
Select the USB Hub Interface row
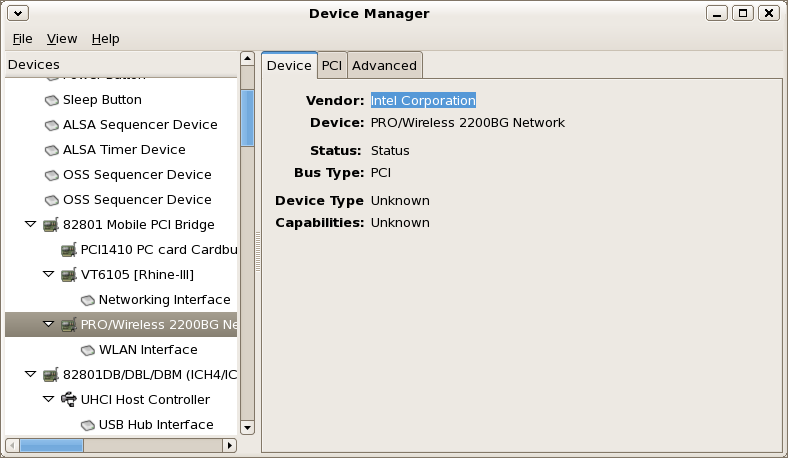[121, 425]
